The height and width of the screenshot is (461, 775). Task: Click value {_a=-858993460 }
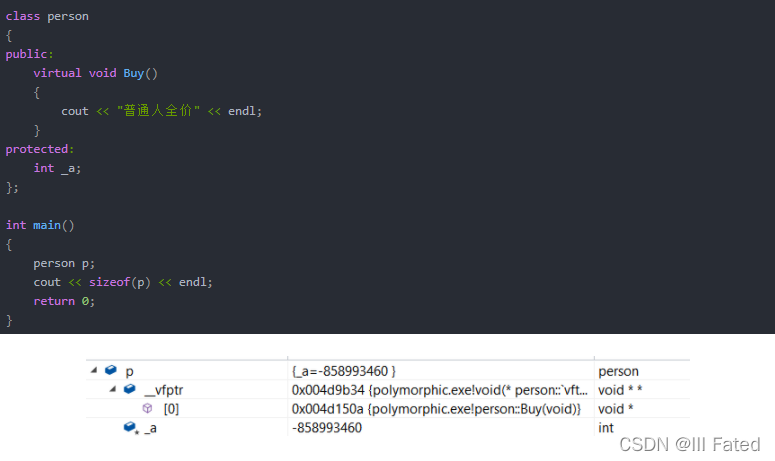click(344, 371)
